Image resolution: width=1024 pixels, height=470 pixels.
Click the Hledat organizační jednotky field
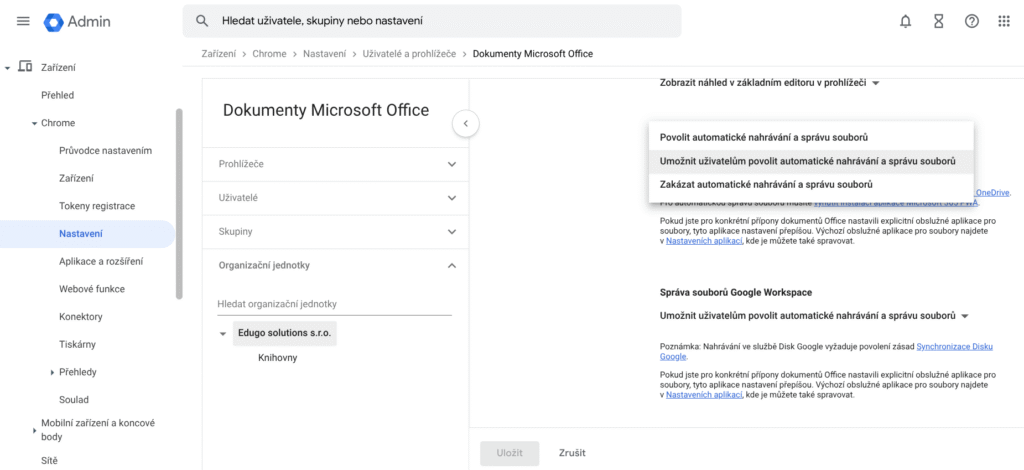pos(334,304)
